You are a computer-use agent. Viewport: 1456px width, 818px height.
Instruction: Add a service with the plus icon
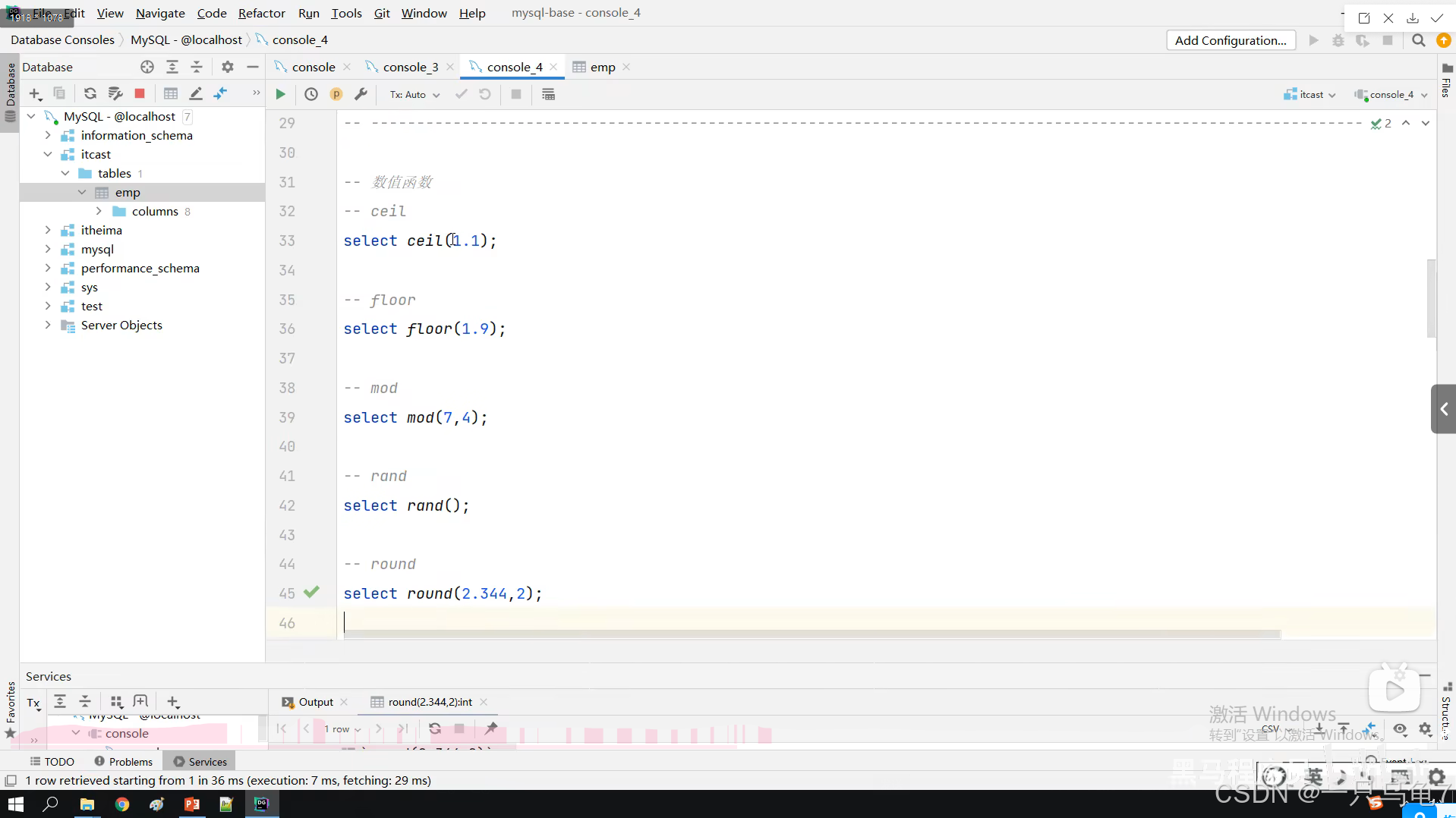point(173,702)
